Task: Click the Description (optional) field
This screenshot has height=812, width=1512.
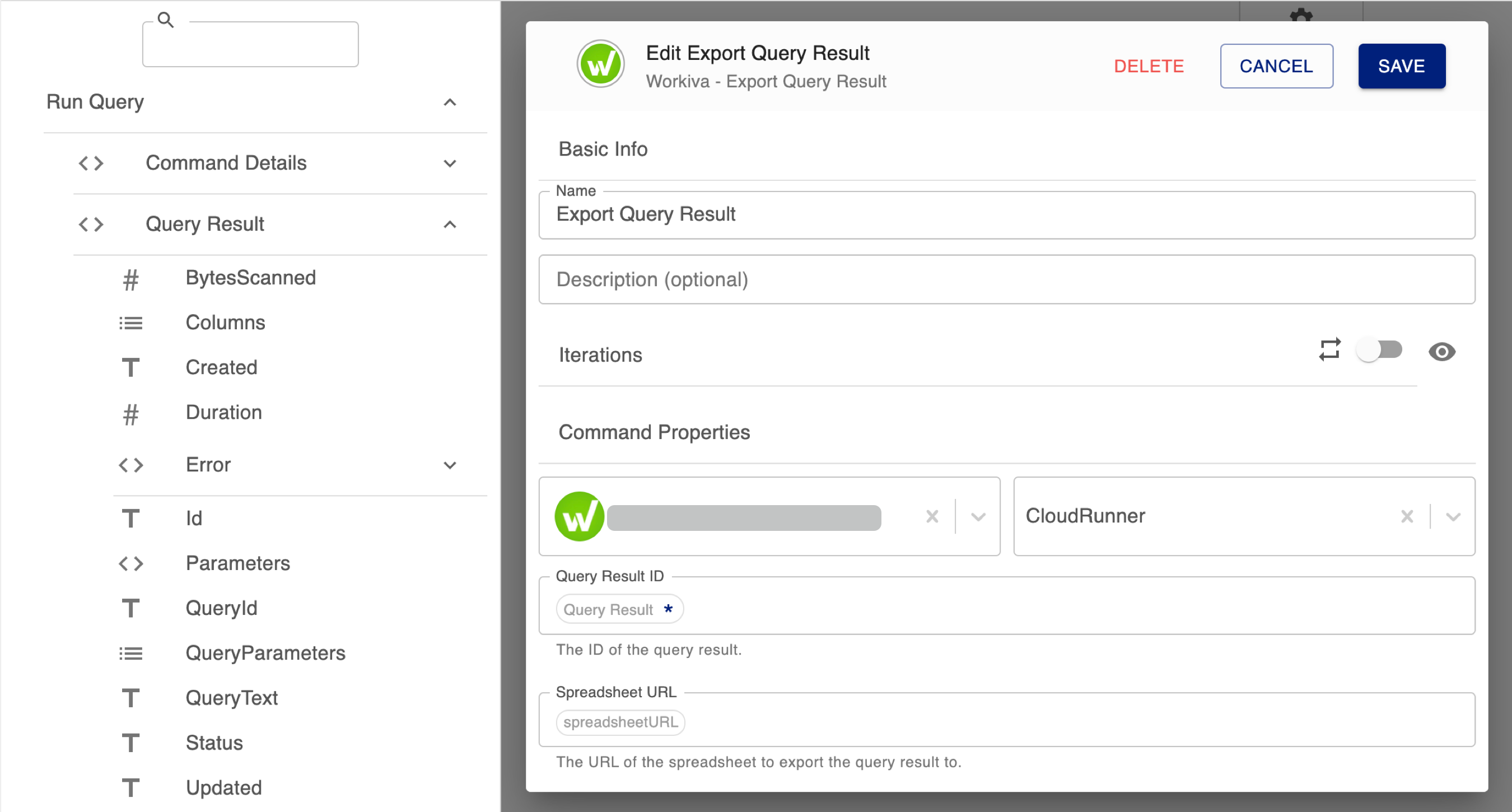Action: point(1007,279)
